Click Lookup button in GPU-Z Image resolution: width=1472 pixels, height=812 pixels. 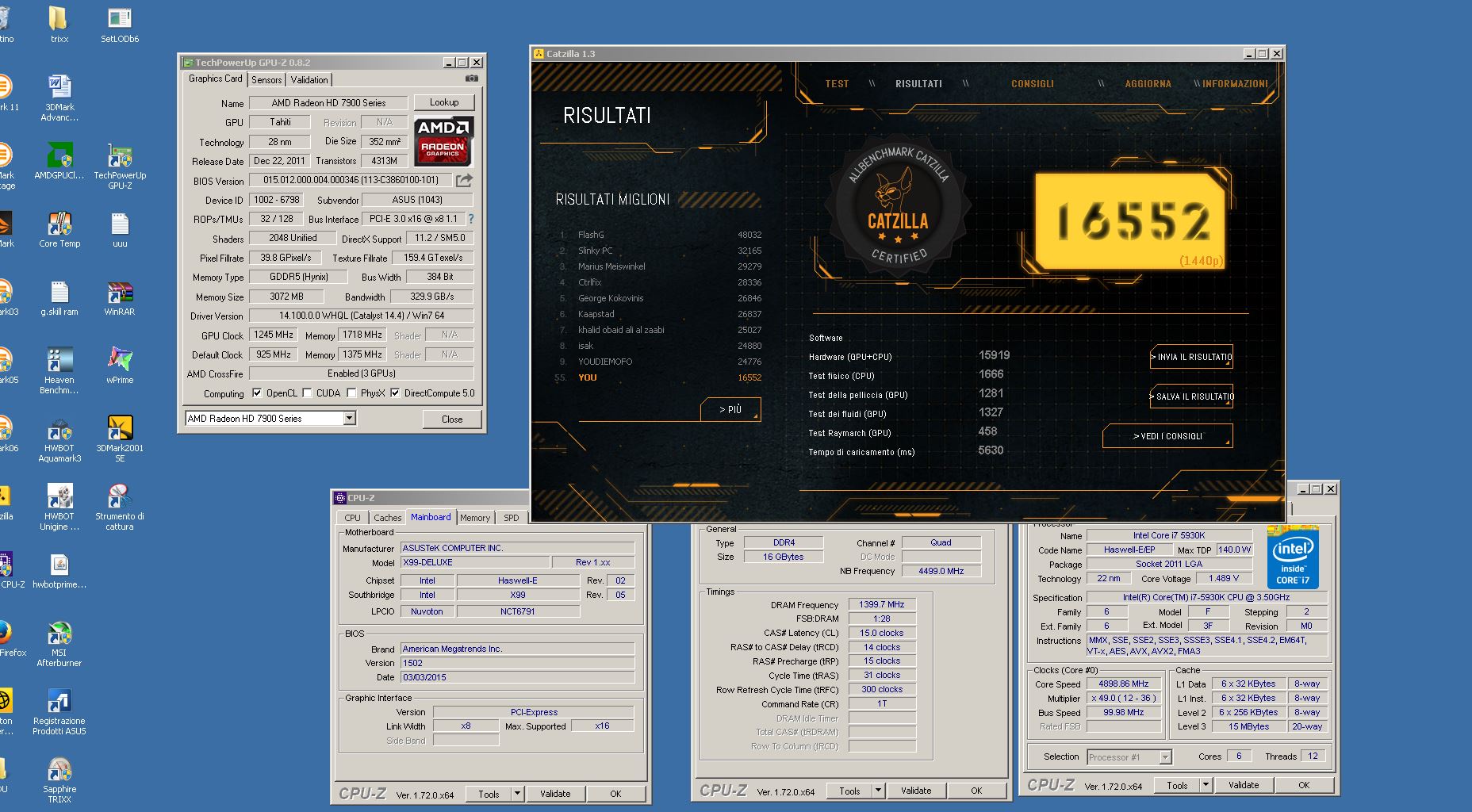click(444, 102)
